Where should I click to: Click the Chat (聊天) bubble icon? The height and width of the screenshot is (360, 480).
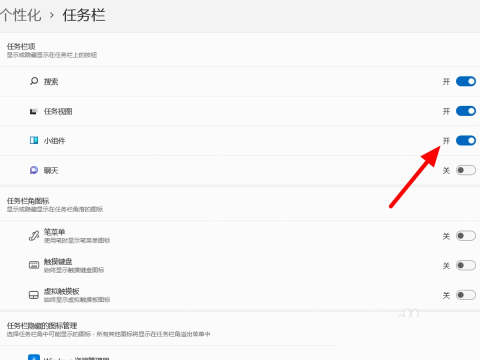point(34,170)
